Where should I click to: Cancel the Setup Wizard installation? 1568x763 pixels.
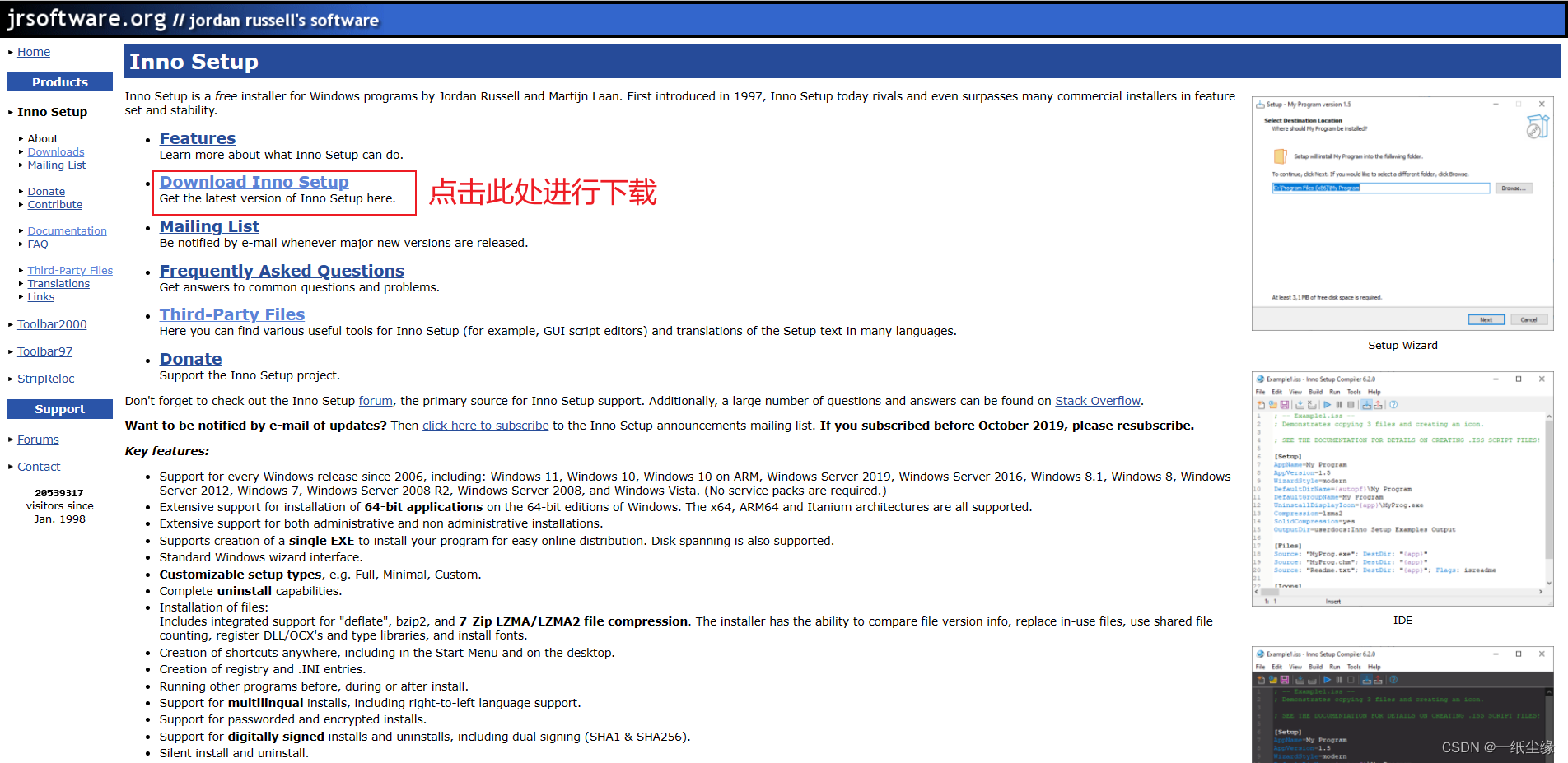[1528, 319]
